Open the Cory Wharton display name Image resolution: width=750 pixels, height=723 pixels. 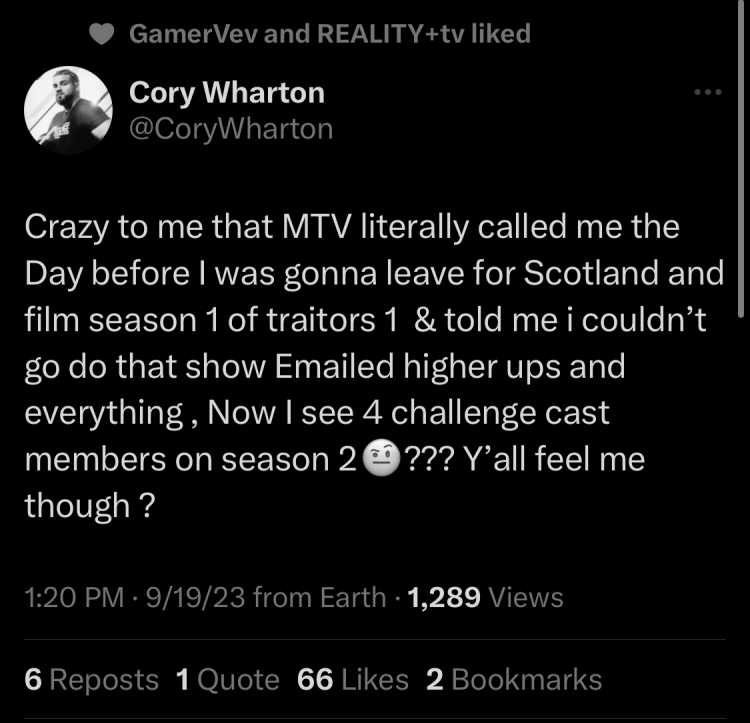(227, 93)
